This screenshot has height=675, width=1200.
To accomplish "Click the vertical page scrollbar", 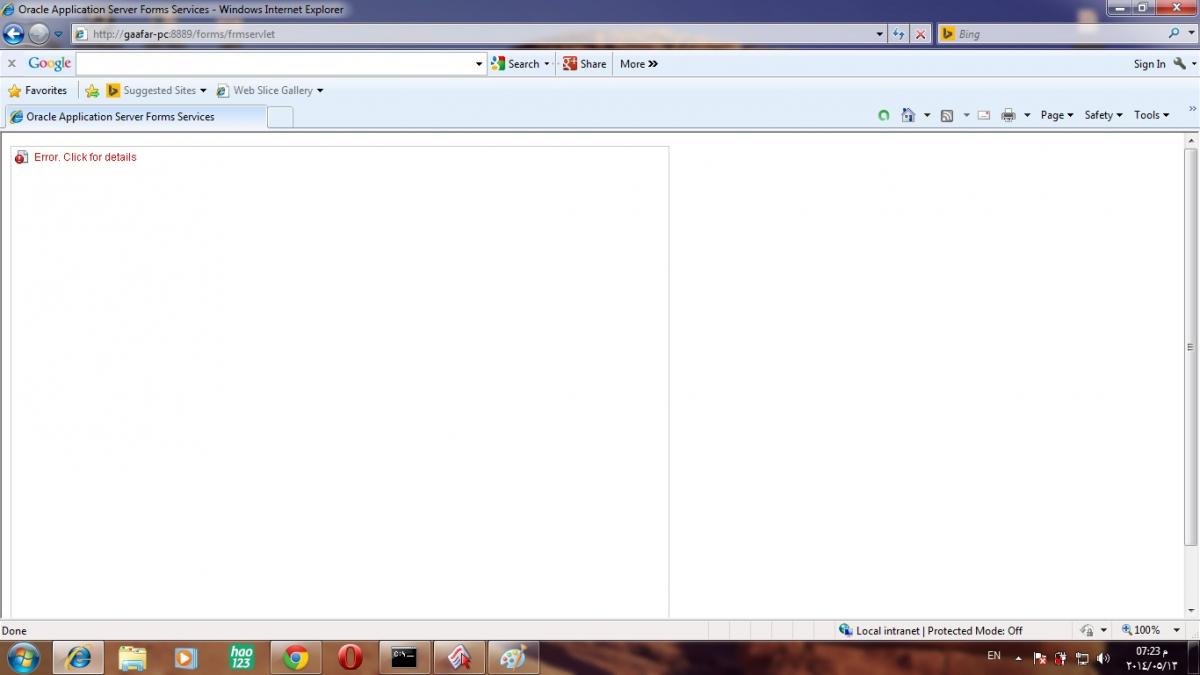I will coord(1190,346).
